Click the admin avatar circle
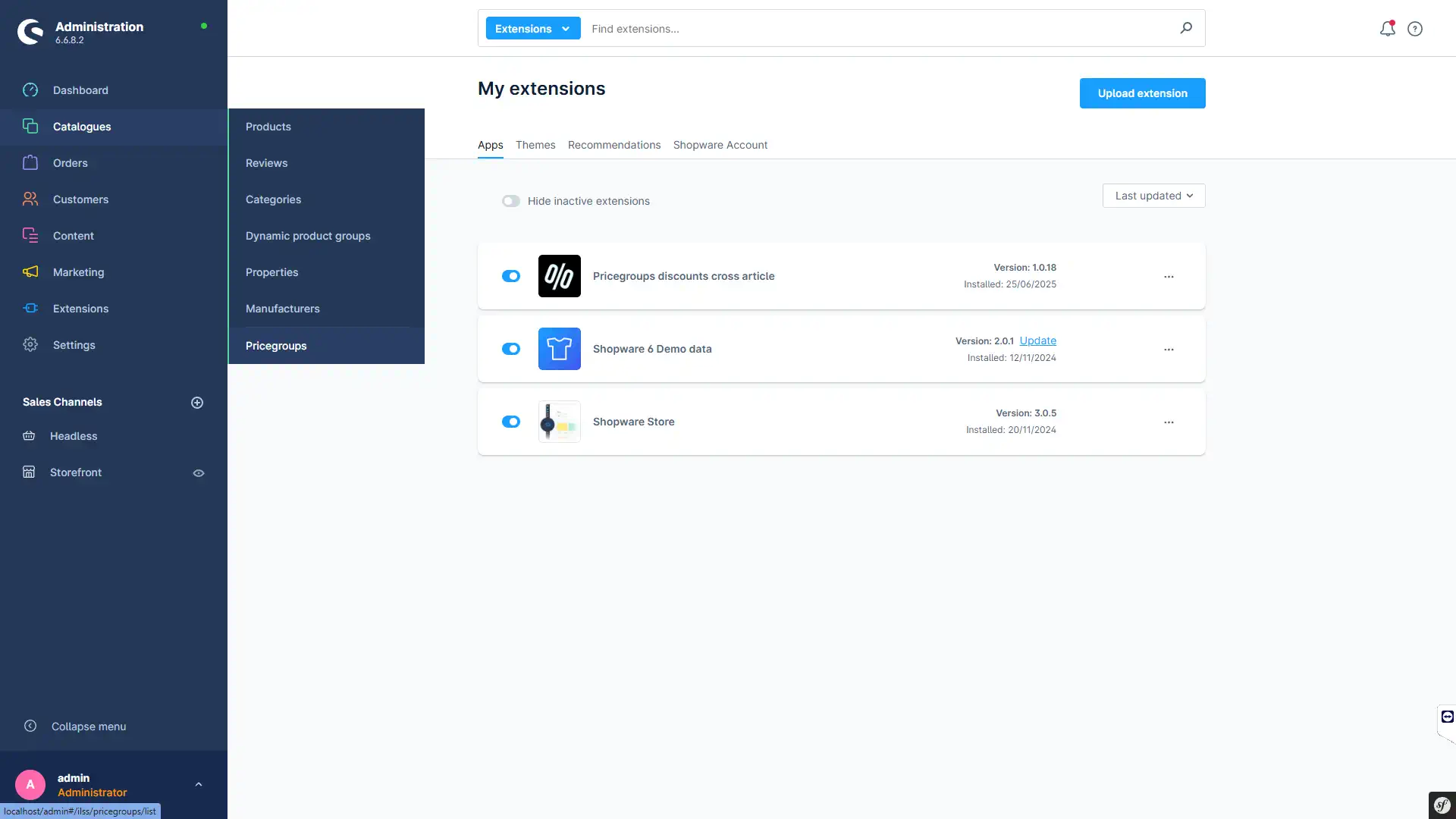This screenshot has height=819, width=1456. click(x=30, y=784)
